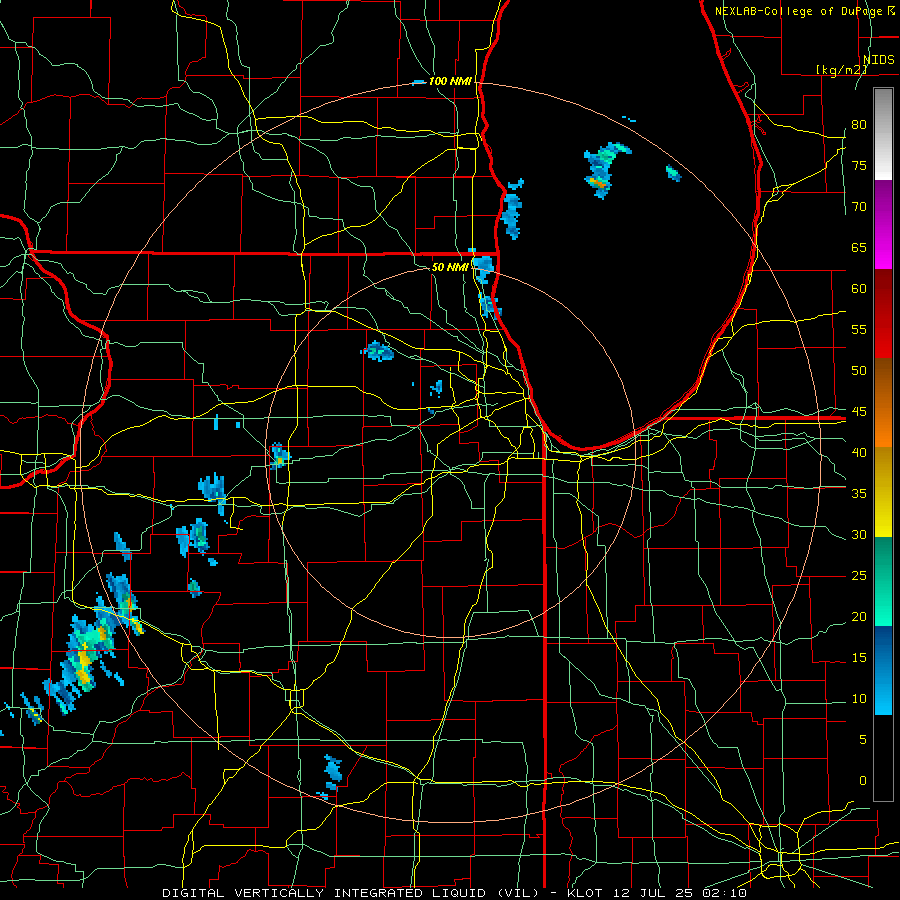Image resolution: width=900 pixels, height=900 pixels.
Task: Click the scale value 60
Action: coord(859,289)
